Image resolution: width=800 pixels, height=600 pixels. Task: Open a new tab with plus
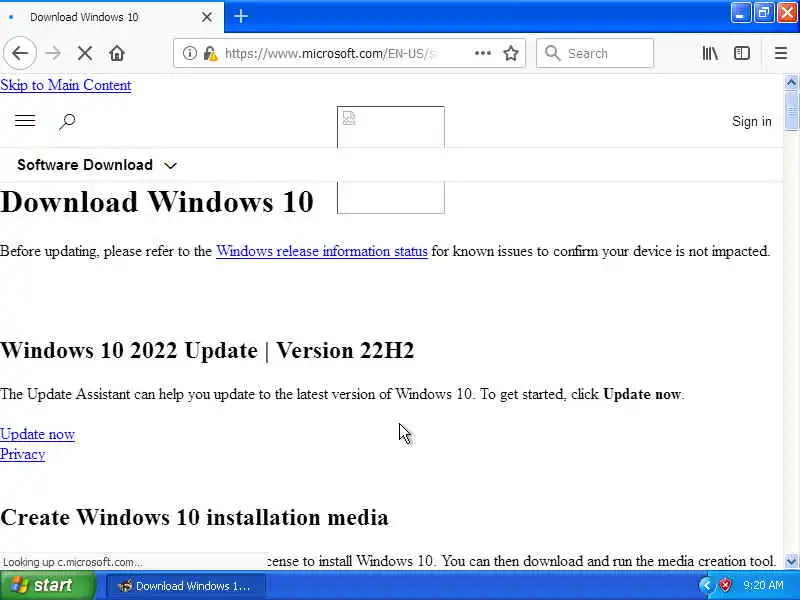241,16
